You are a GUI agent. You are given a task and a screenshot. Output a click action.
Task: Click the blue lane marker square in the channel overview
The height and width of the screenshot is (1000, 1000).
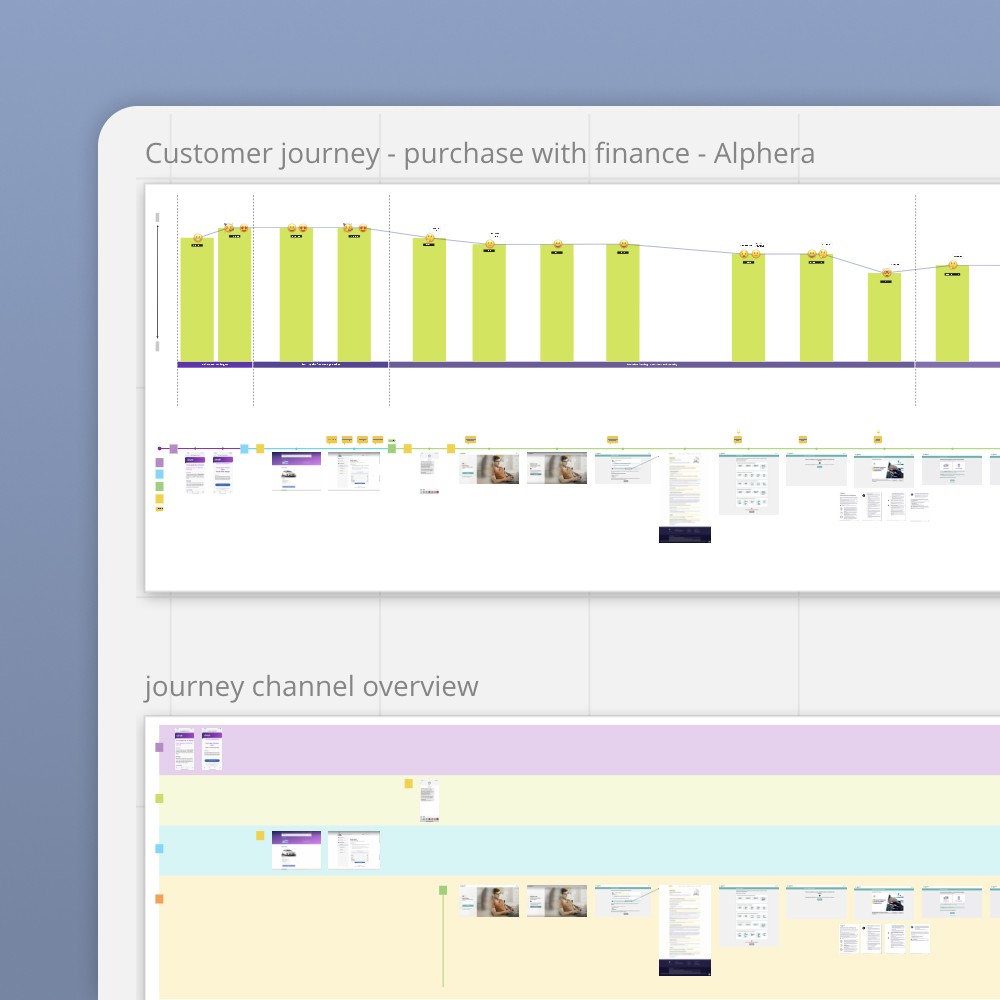click(159, 848)
